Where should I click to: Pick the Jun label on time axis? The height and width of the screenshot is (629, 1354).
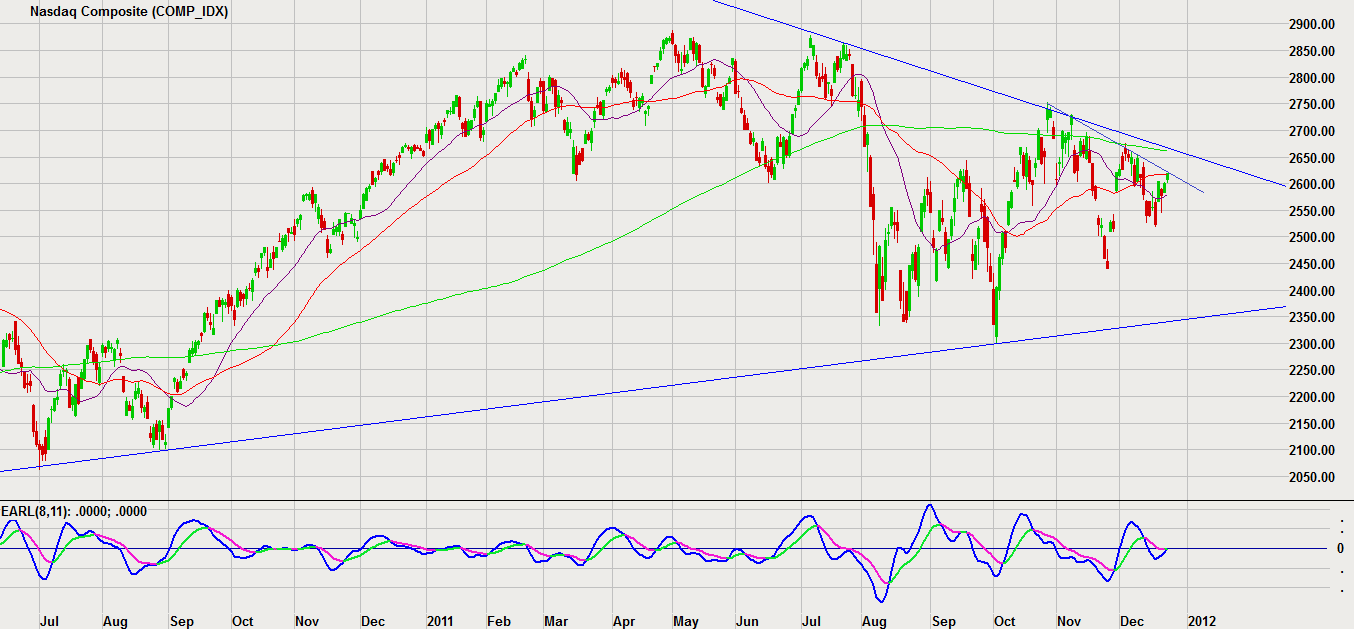coord(747,621)
